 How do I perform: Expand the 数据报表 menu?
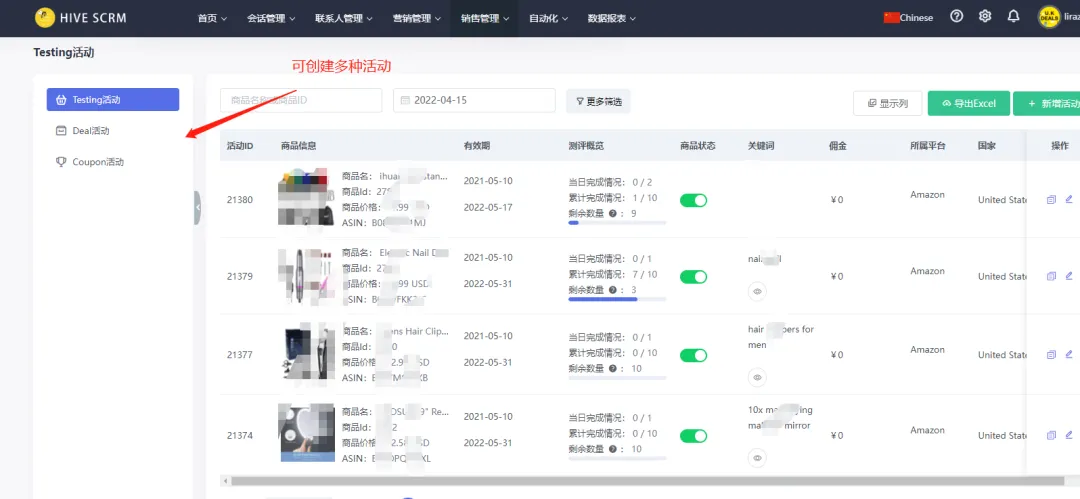point(612,19)
